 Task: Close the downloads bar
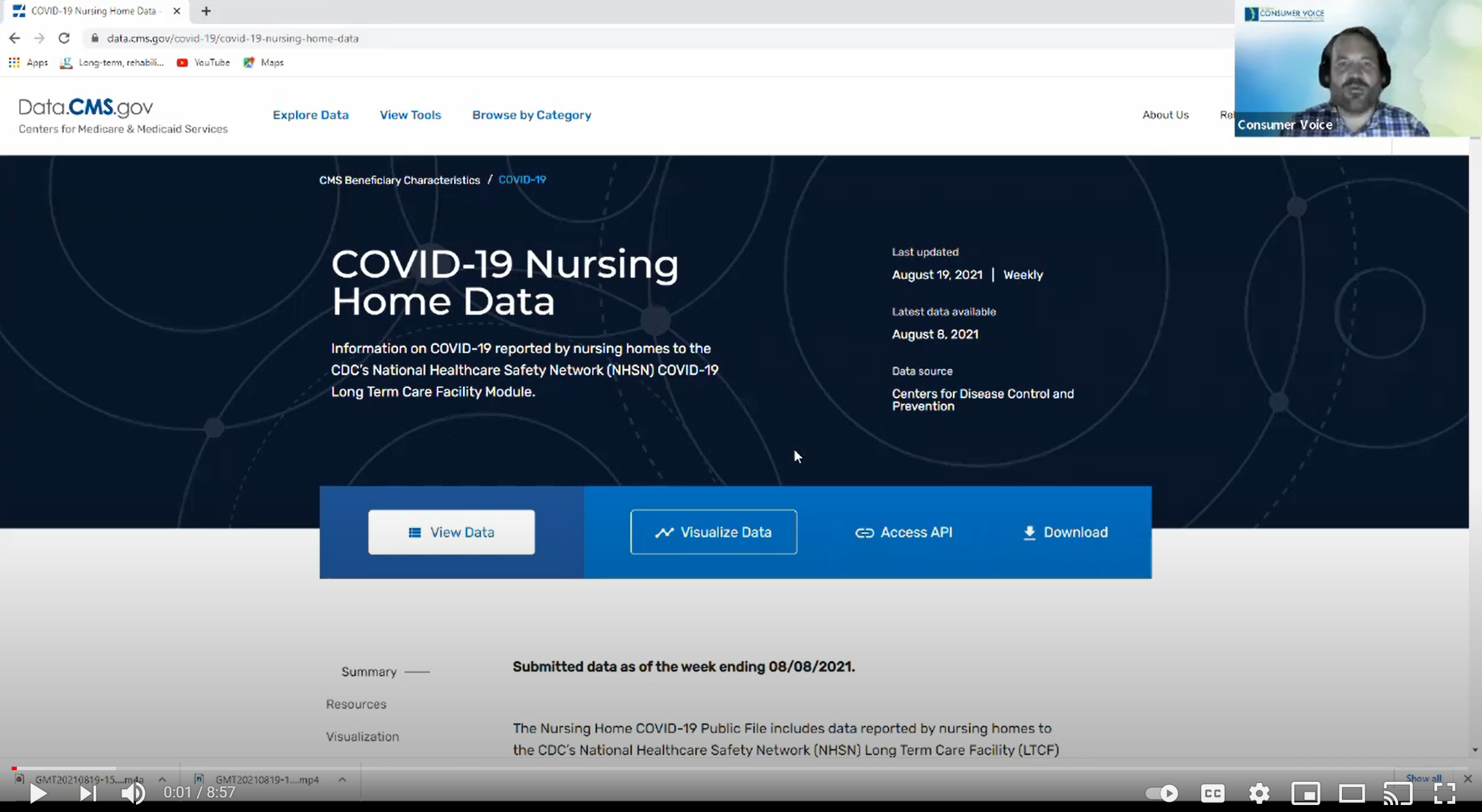1467,778
